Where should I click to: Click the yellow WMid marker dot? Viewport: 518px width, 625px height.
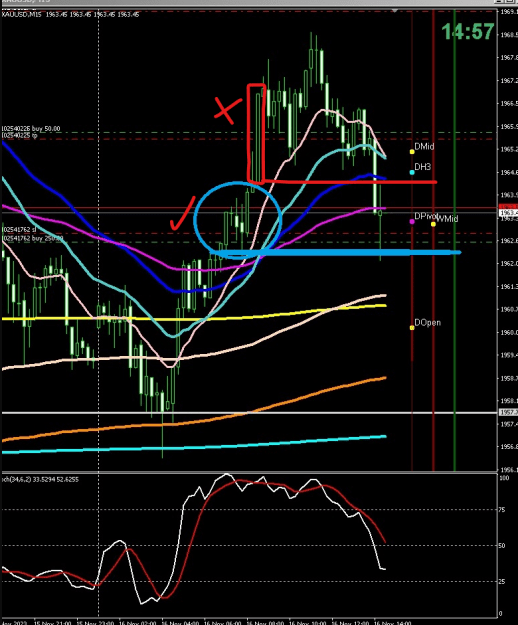433,224
